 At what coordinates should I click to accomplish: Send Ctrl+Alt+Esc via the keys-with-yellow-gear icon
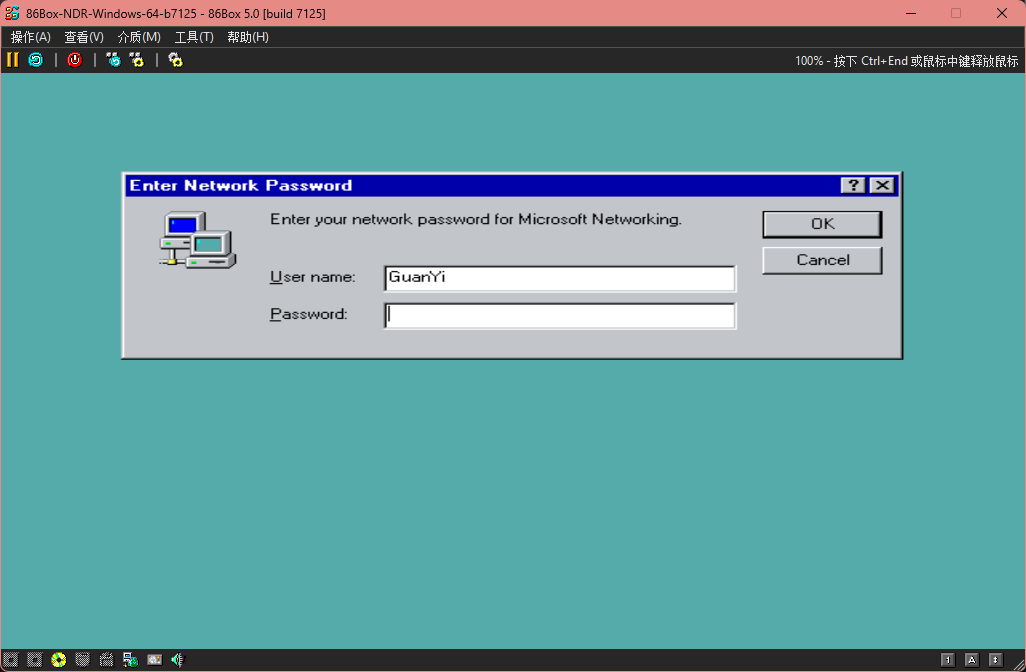pos(136,60)
